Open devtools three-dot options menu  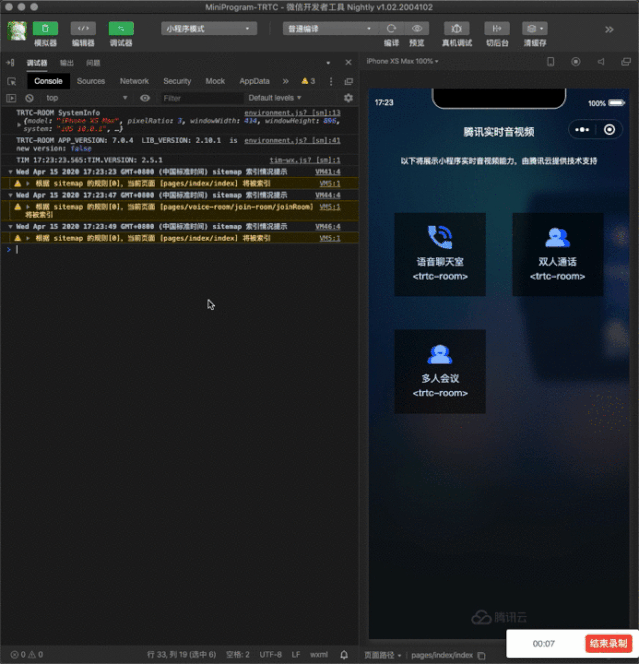(x=331, y=81)
